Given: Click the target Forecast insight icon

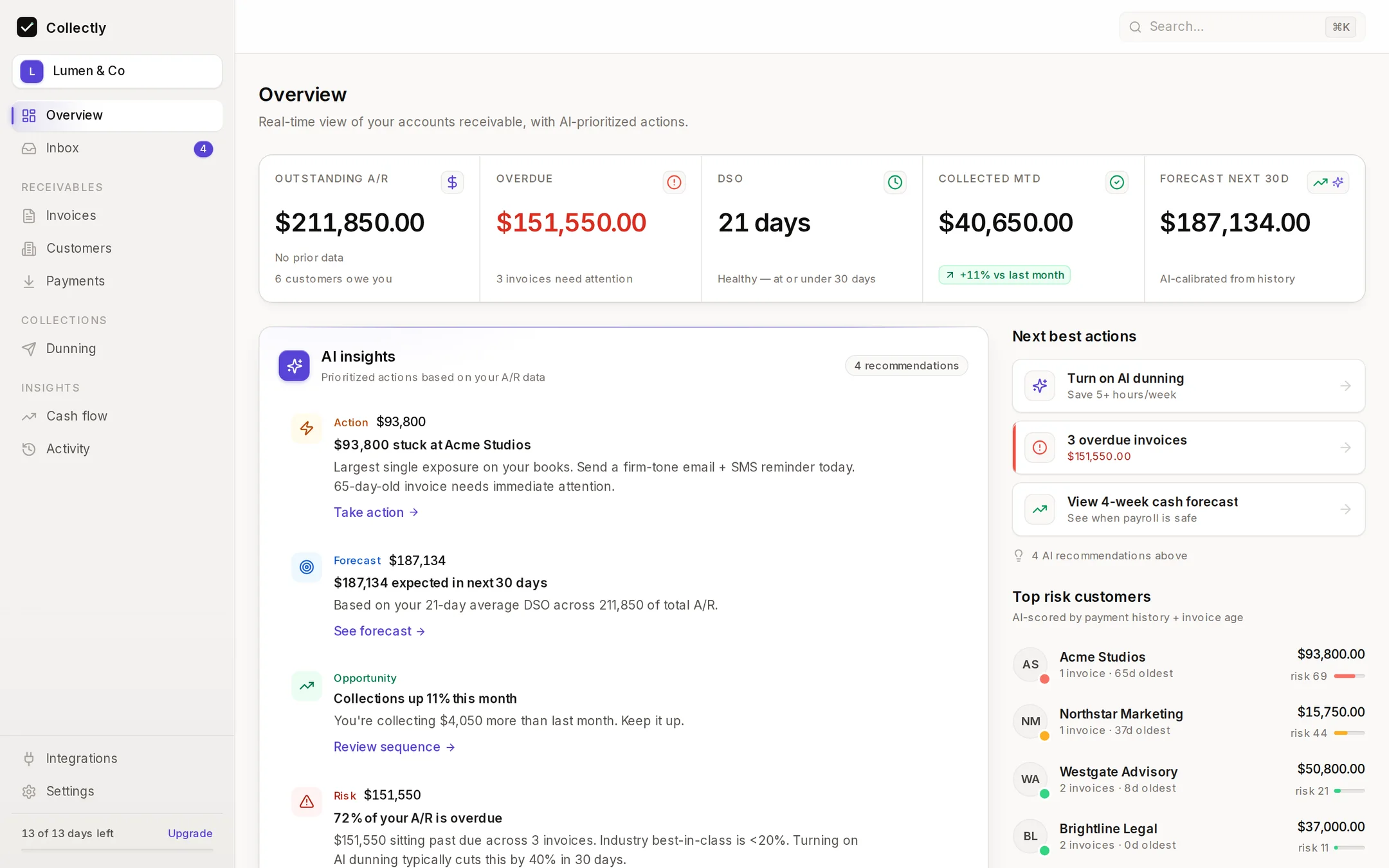Looking at the screenshot, I should (x=307, y=567).
